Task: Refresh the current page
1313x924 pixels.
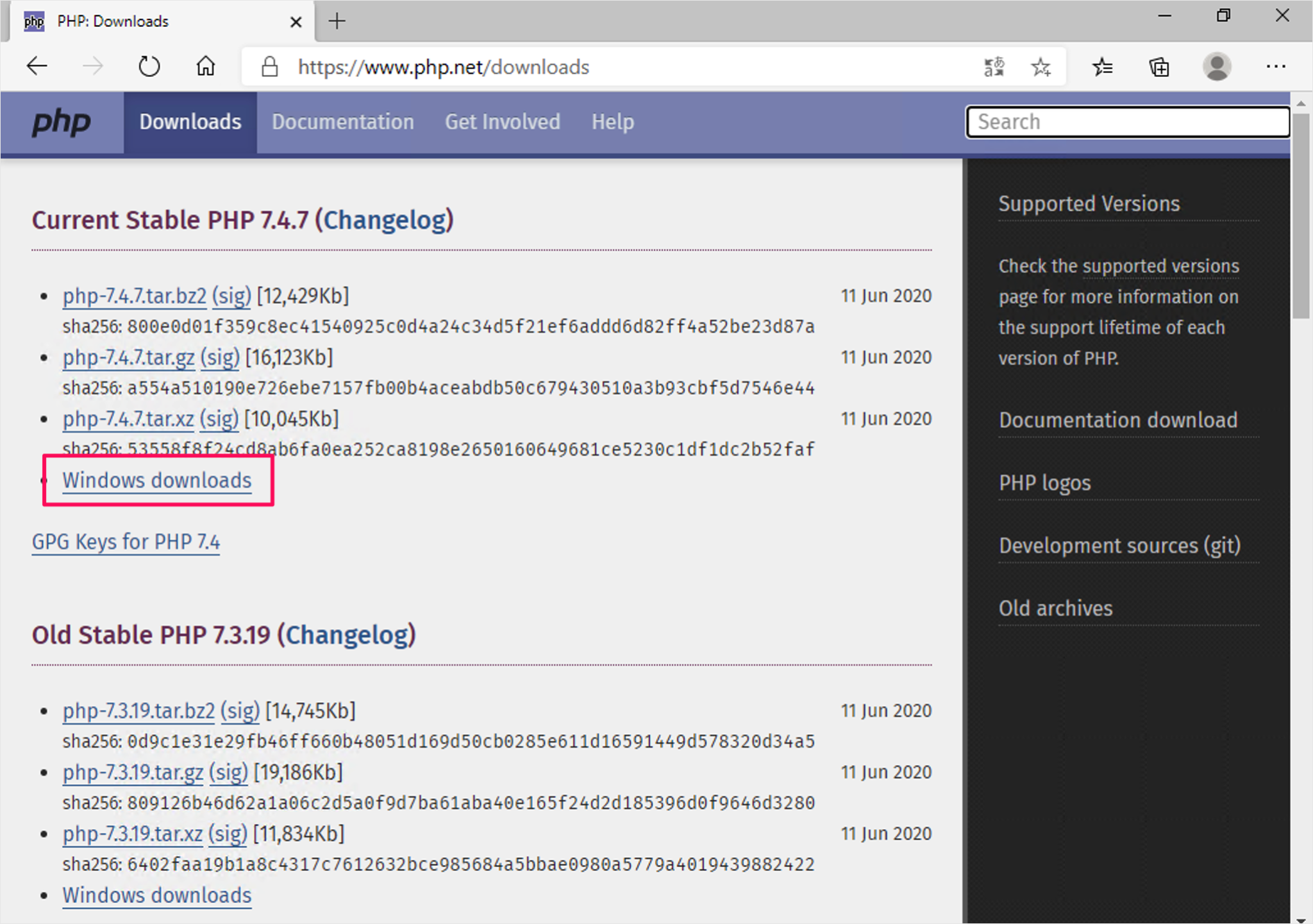Action: click(149, 66)
